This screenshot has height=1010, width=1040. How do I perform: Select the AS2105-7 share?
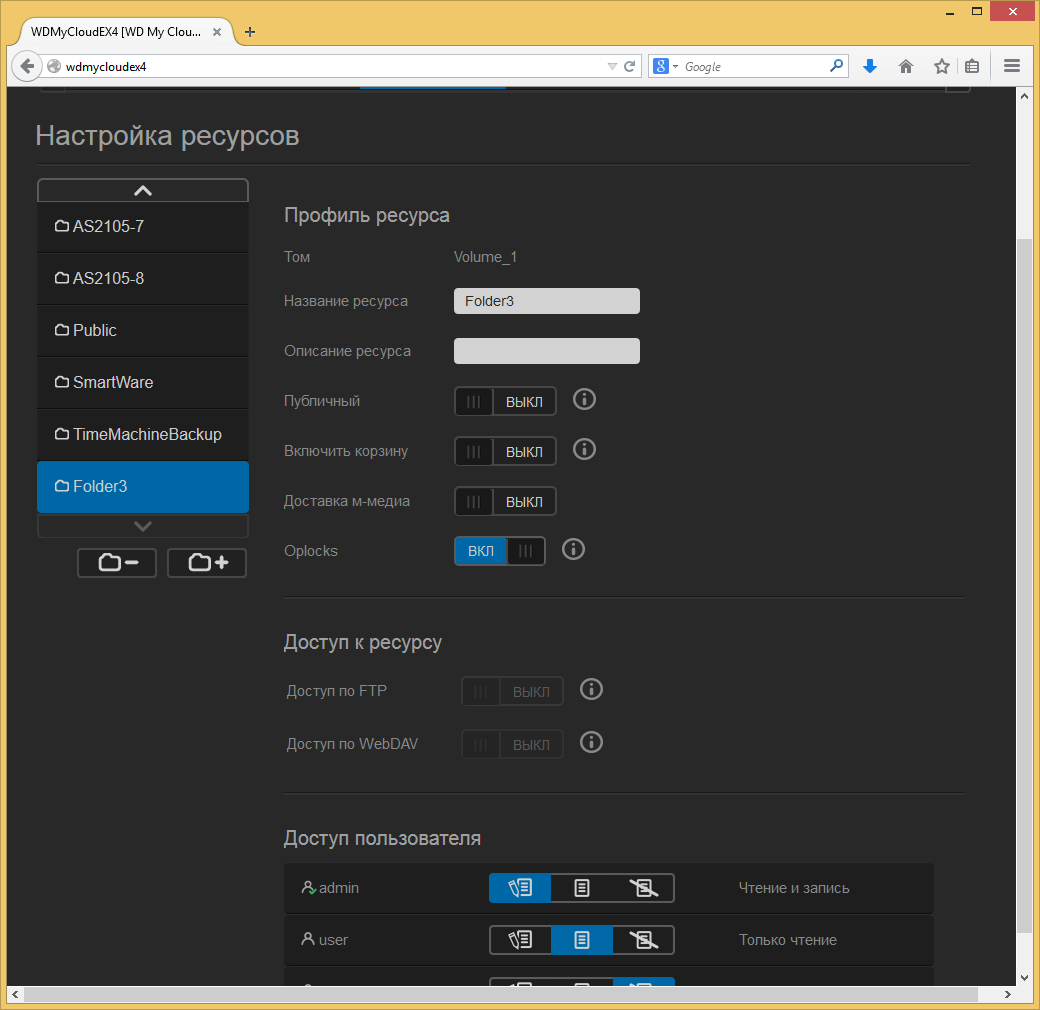[x=143, y=226]
